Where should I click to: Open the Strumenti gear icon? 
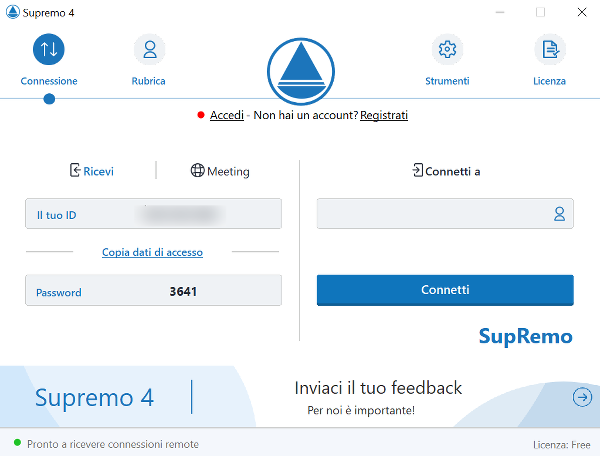pyautogui.click(x=447, y=49)
